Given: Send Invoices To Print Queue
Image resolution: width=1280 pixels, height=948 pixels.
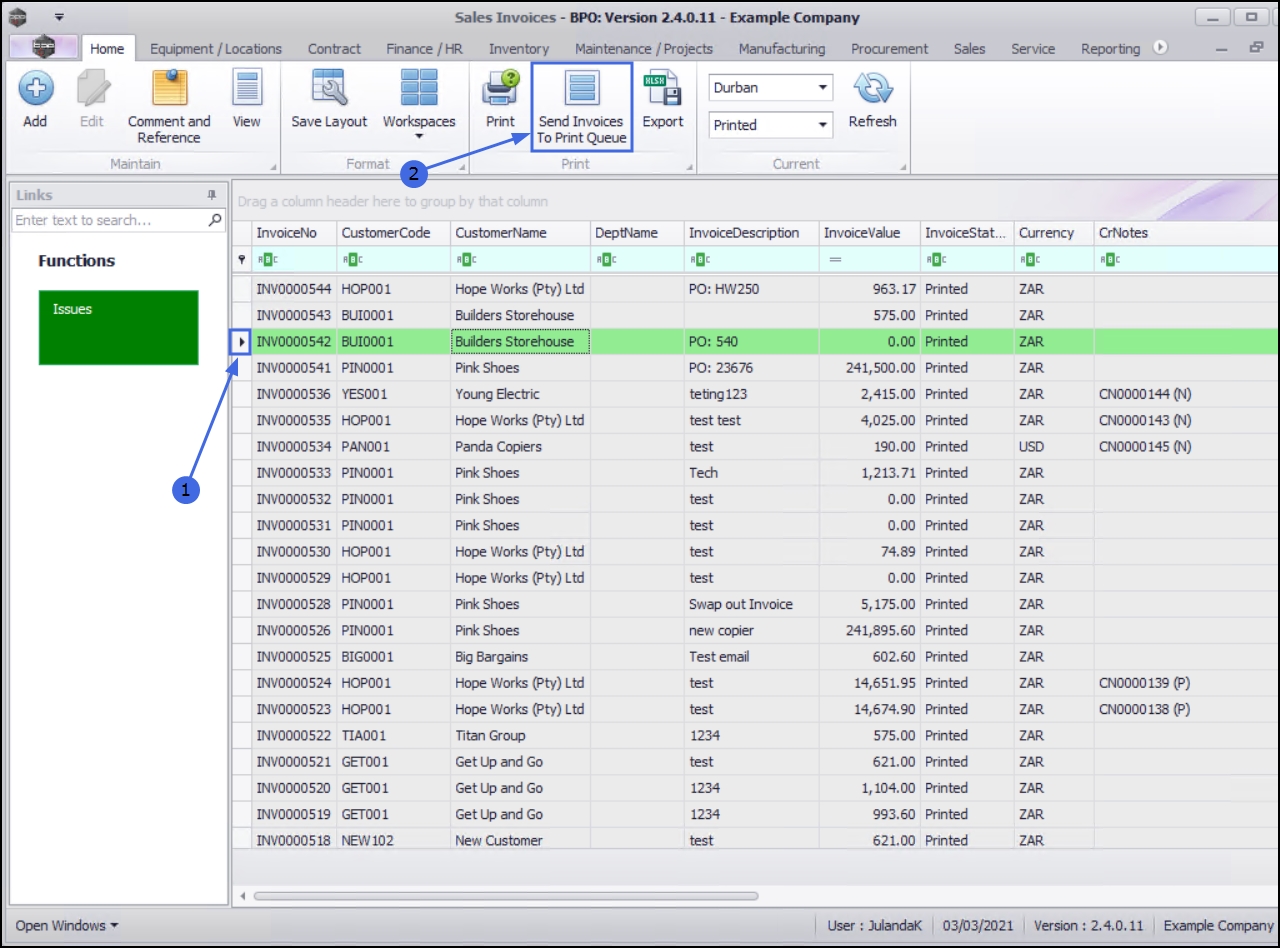Looking at the screenshot, I should (581, 106).
